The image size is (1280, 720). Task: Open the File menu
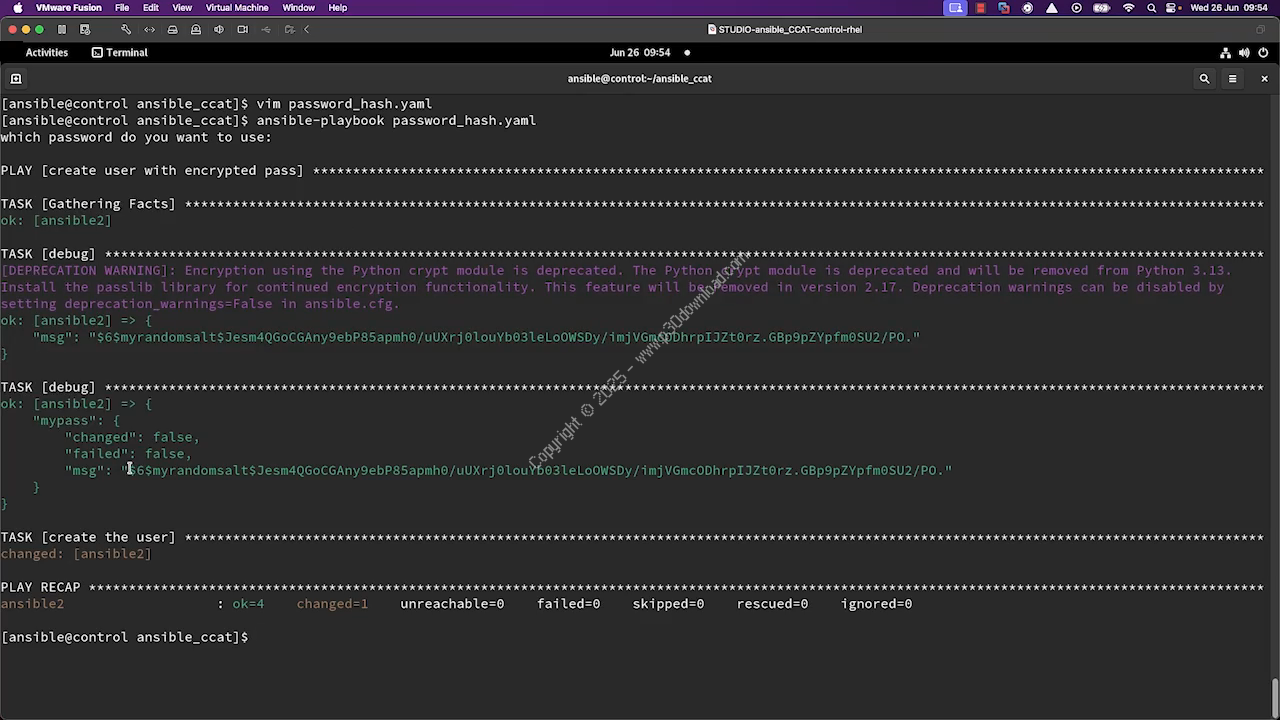click(x=122, y=8)
